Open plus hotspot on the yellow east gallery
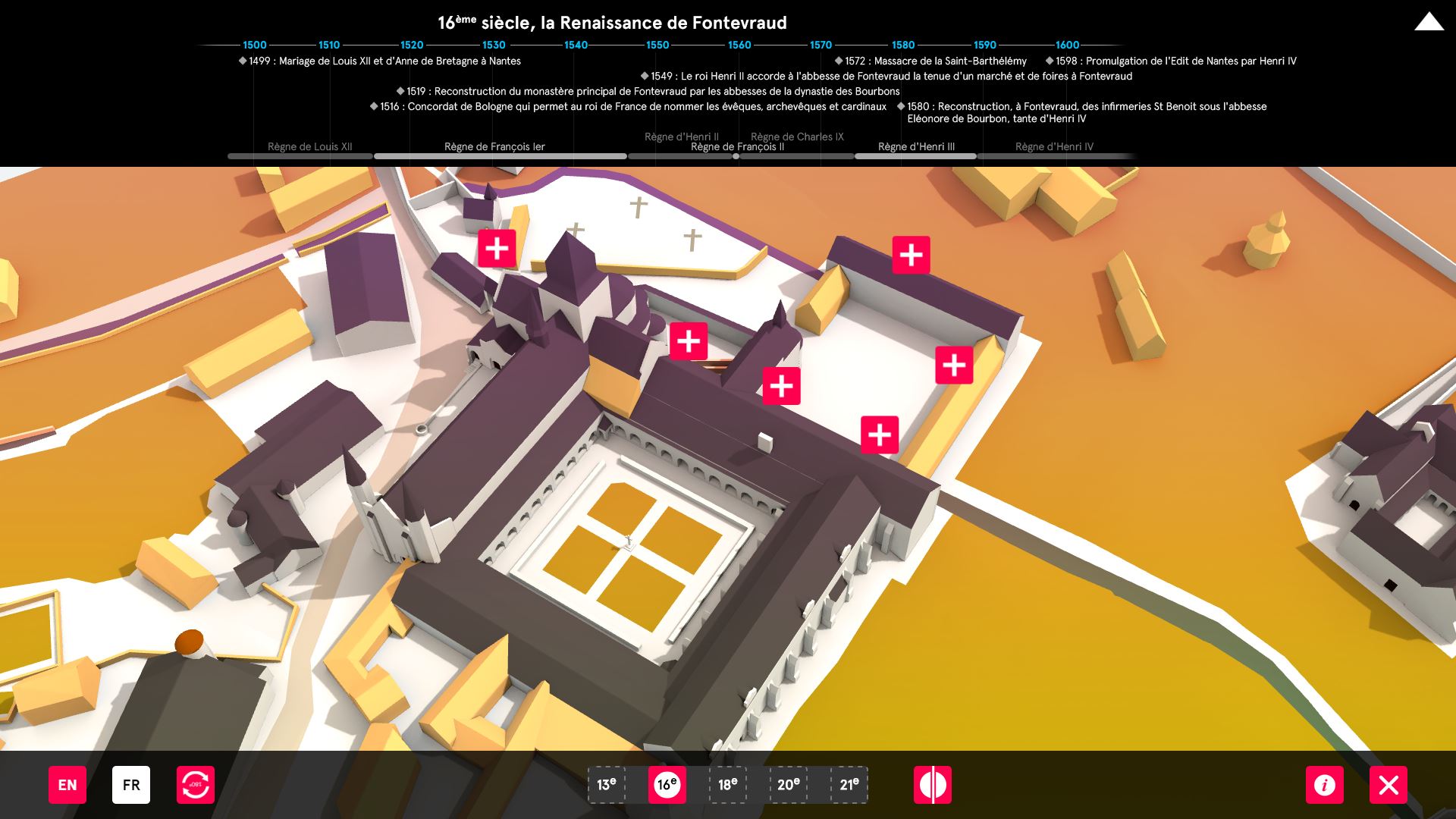This screenshot has width=1456, height=819. pyautogui.click(x=954, y=366)
